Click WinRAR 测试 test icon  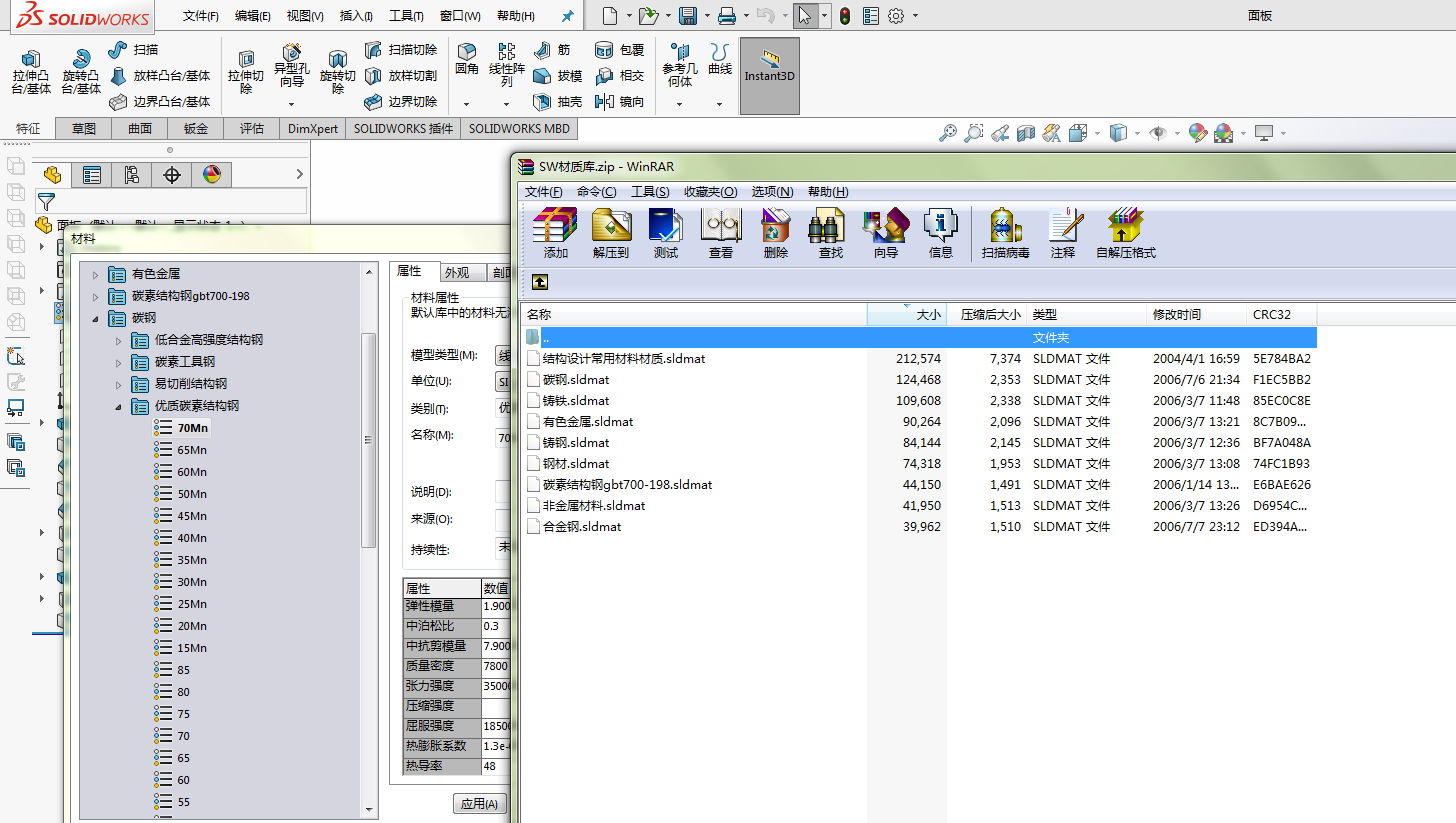tap(666, 234)
